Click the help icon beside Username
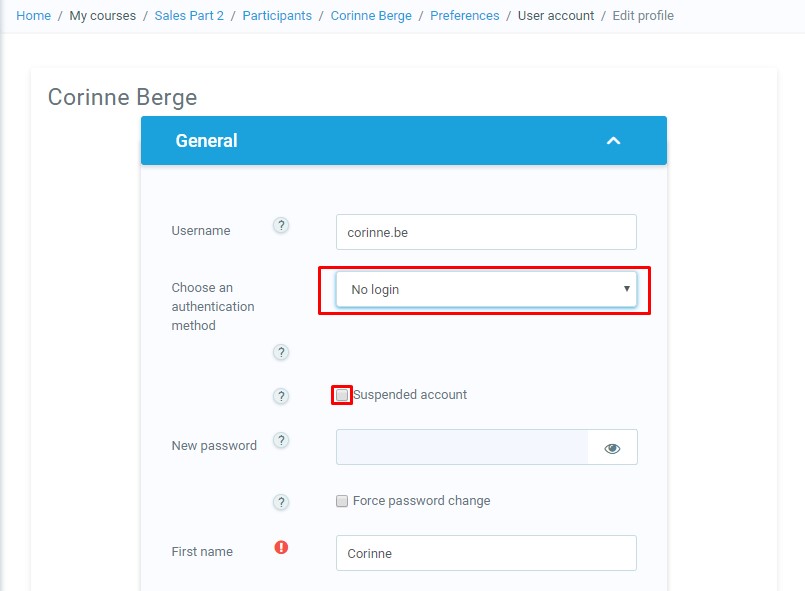The height and width of the screenshot is (591, 805). point(281,226)
